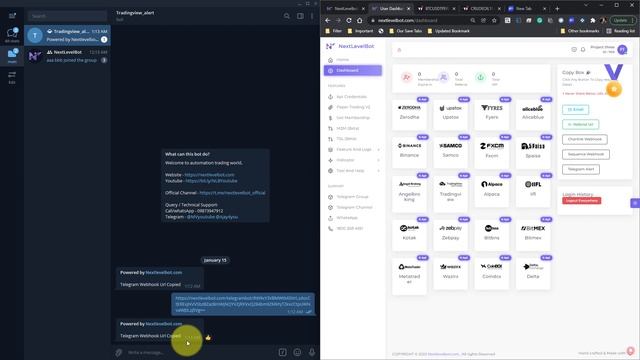Open Other bookmarks folder
The height and width of the screenshot is (360, 640).
[x=580, y=31]
